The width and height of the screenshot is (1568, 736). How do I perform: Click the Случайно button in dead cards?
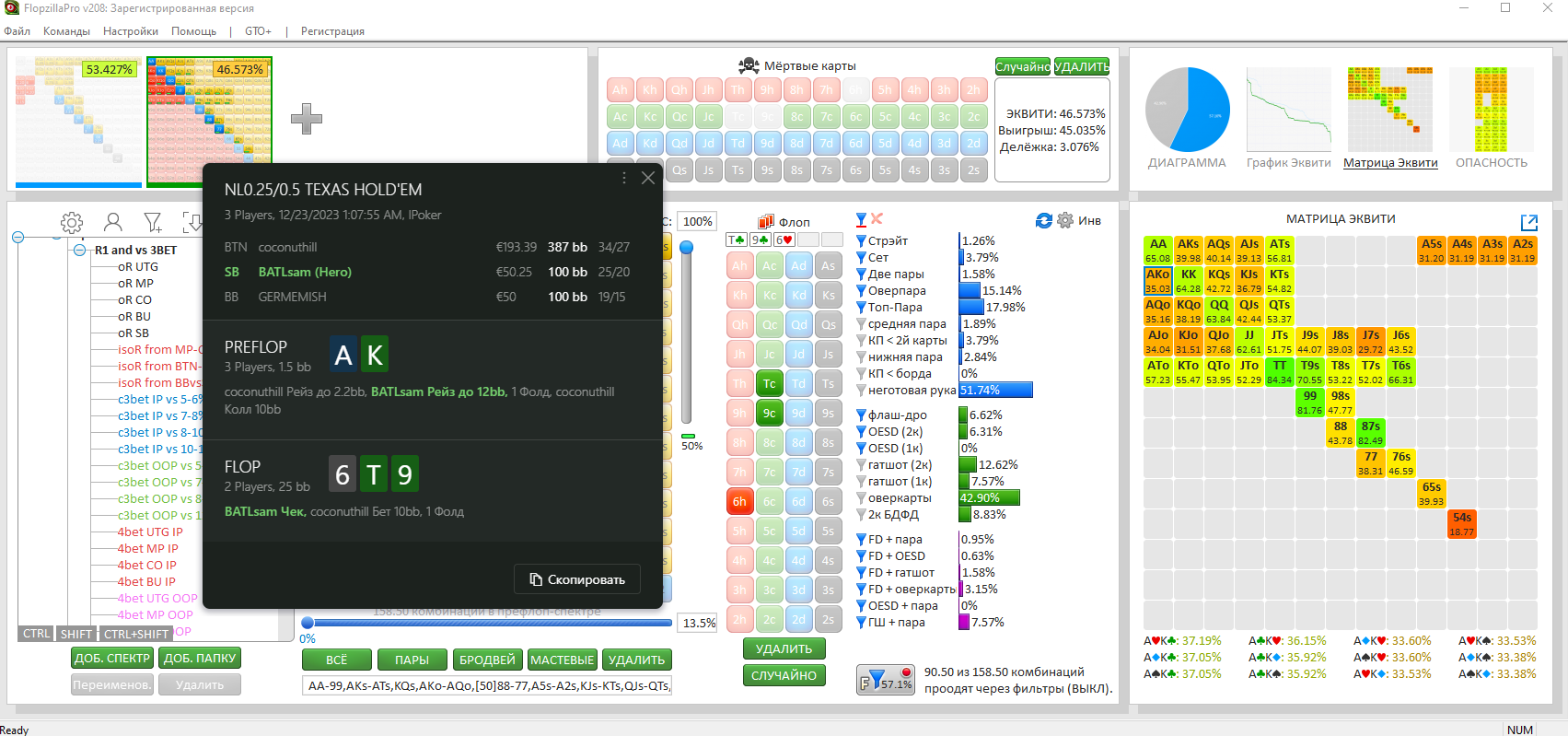(x=1022, y=66)
